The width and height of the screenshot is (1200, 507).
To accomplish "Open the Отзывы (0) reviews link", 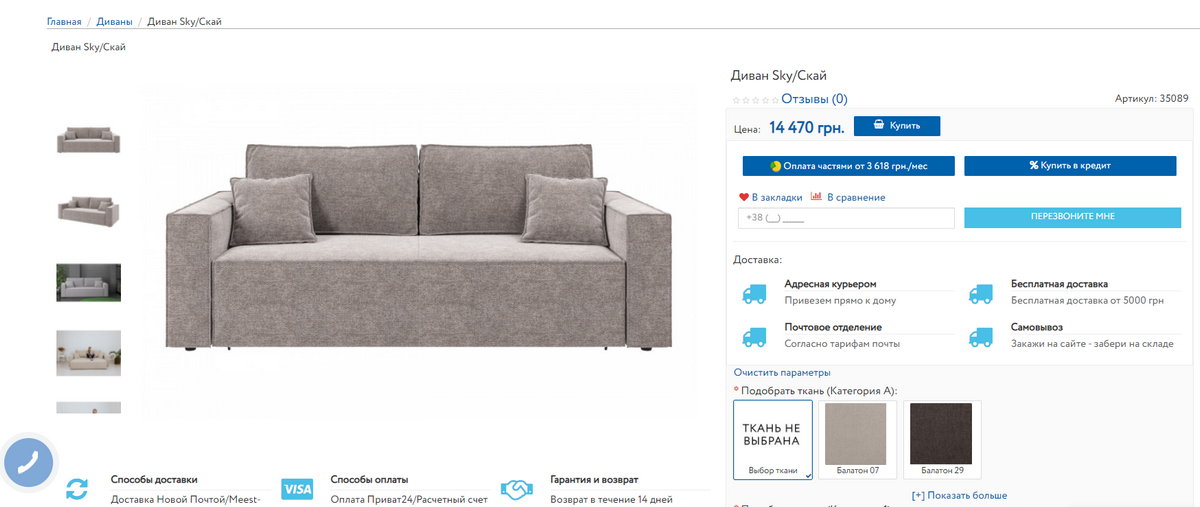I will [x=814, y=99].
